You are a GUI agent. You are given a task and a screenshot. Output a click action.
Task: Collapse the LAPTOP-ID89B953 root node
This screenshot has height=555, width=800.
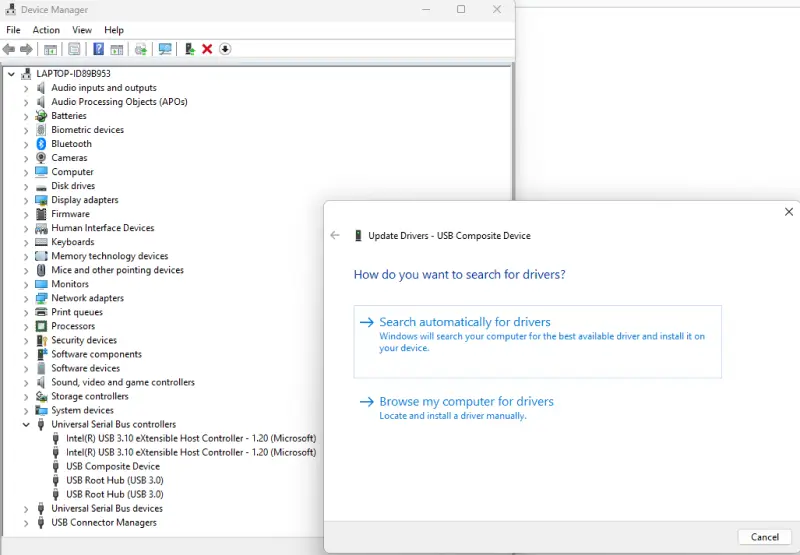pos(11,74)
